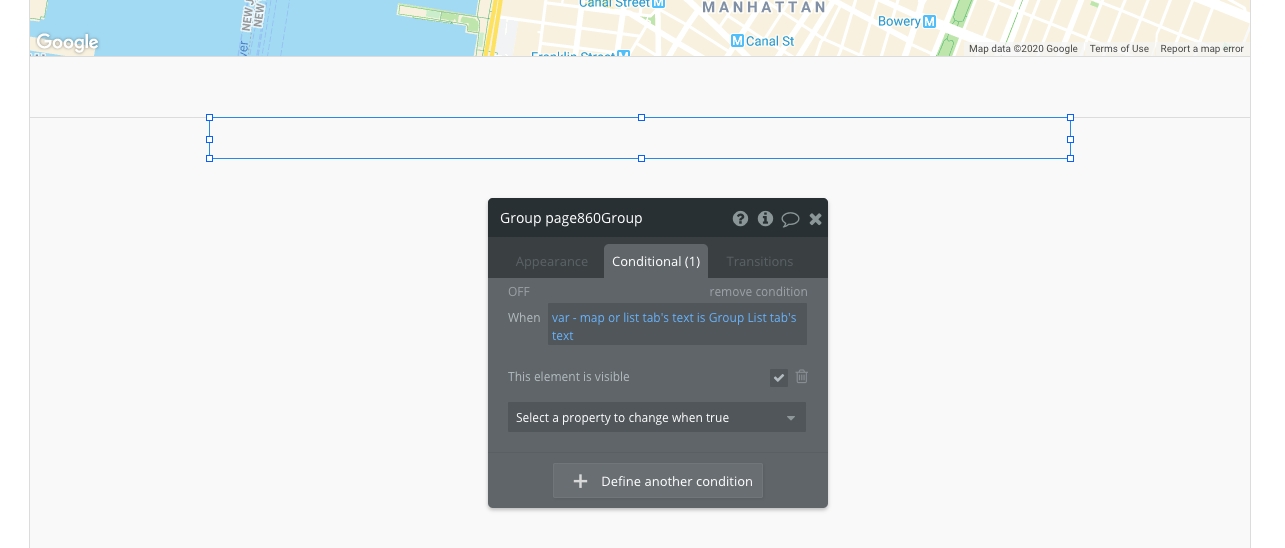The image size is (1285, 548).
Task: Switch to the Transitions tab
Action: [x=759, y=261]
